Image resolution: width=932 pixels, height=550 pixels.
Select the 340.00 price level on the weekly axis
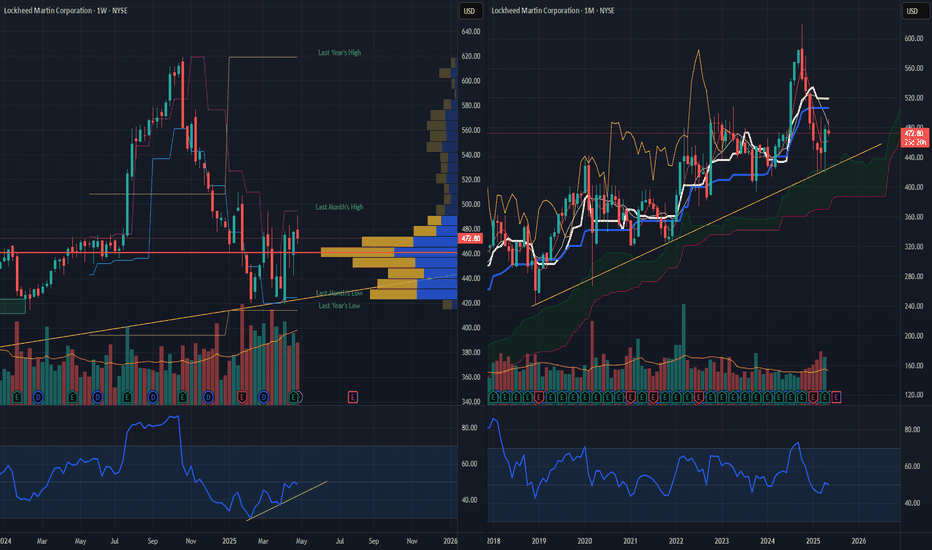click(471, 402)
